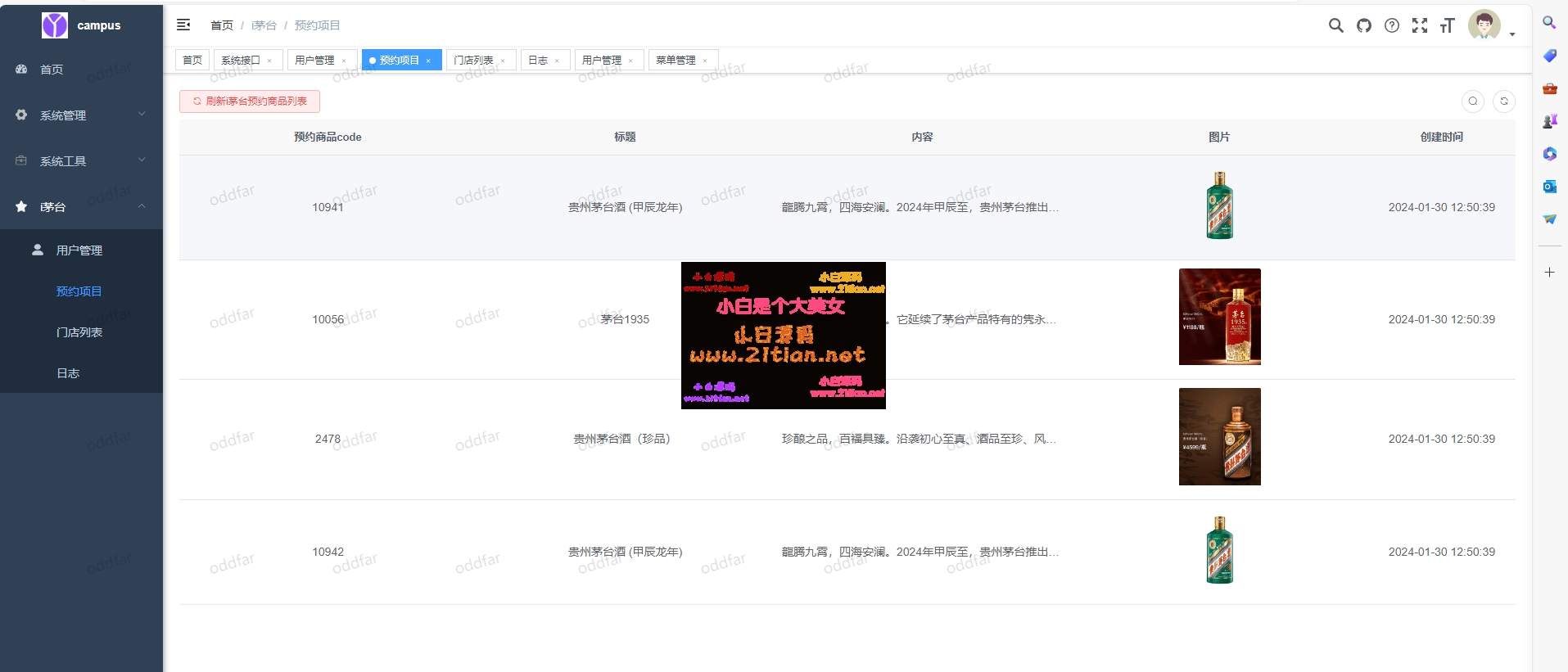The height and width of the screenshot is (672, 1568).
Task: Click the 创建时间 column header
Action: point(1442,138)
